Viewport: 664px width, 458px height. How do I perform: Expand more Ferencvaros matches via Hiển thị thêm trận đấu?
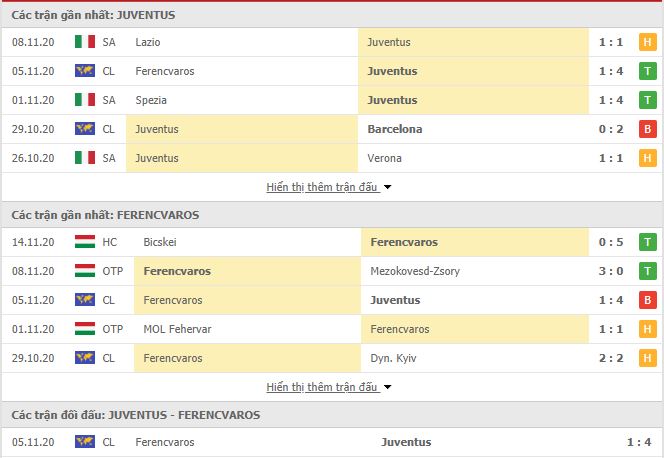point(322,387)
